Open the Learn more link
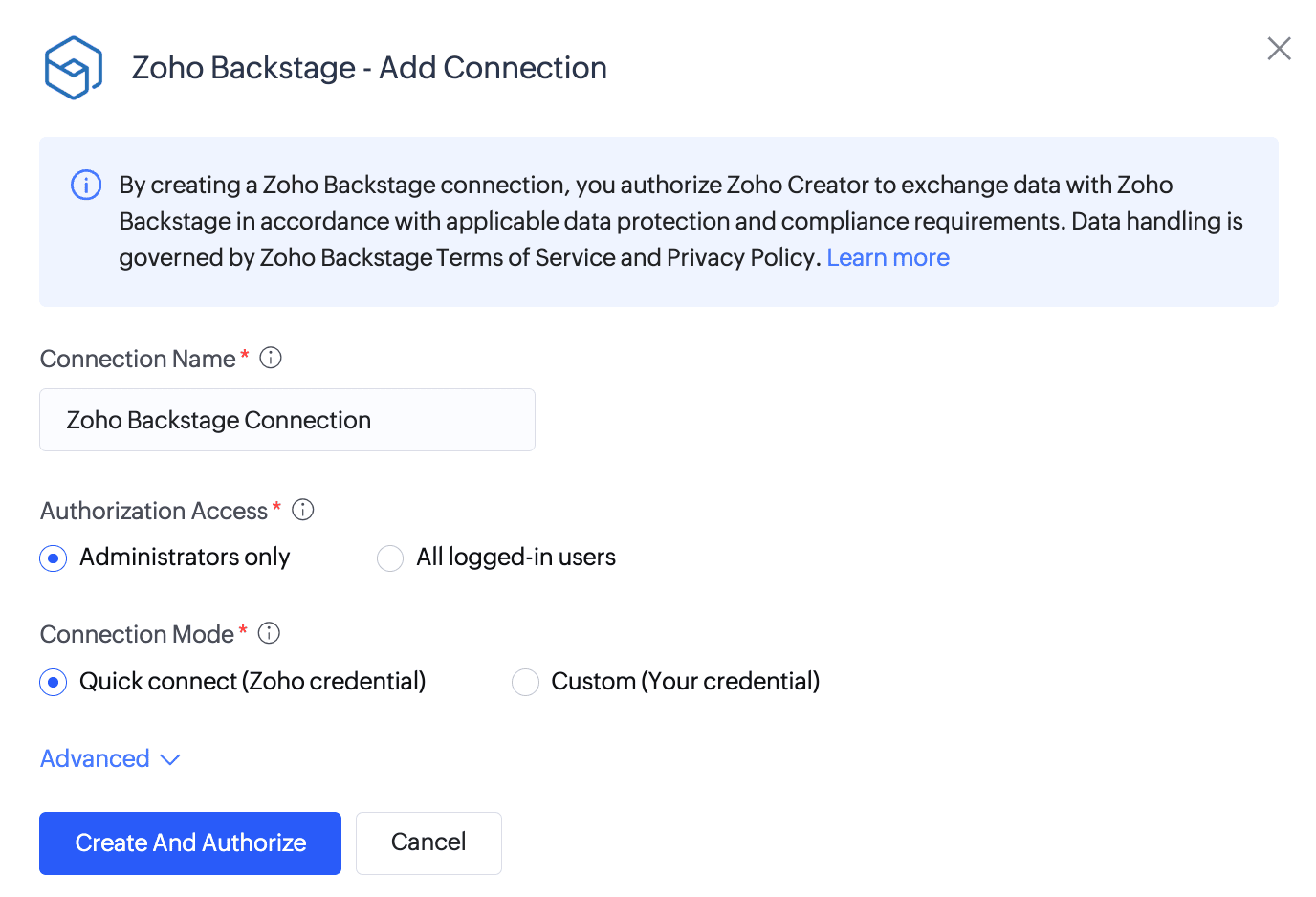 point(888,258)
